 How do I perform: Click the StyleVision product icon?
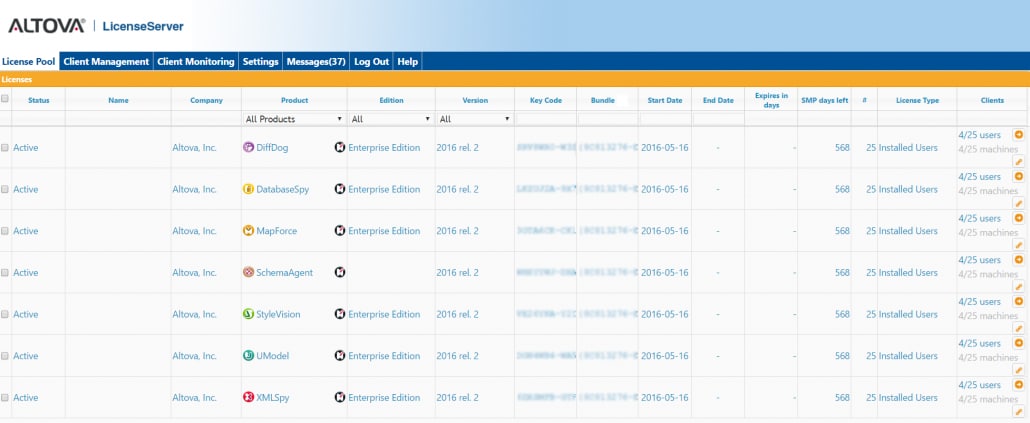(248, 314)
